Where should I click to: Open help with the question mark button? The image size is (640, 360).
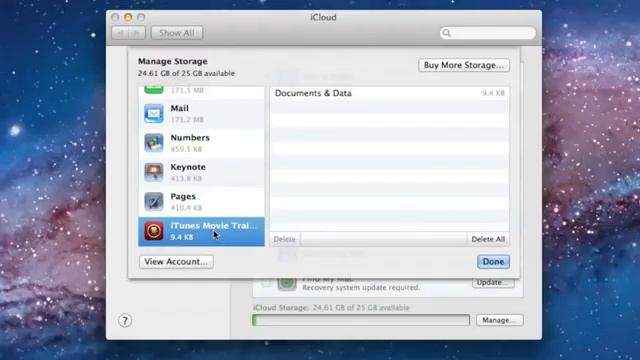(x=125, y=321)
